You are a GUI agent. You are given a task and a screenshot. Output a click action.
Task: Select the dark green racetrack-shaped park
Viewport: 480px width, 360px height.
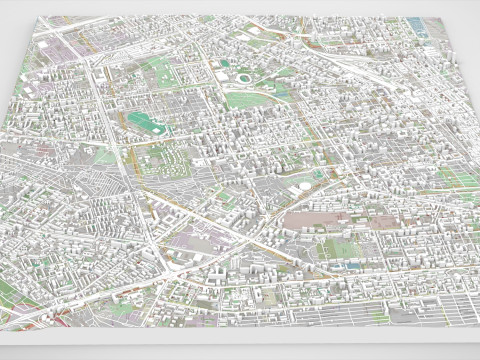click(x=147, y=123)
